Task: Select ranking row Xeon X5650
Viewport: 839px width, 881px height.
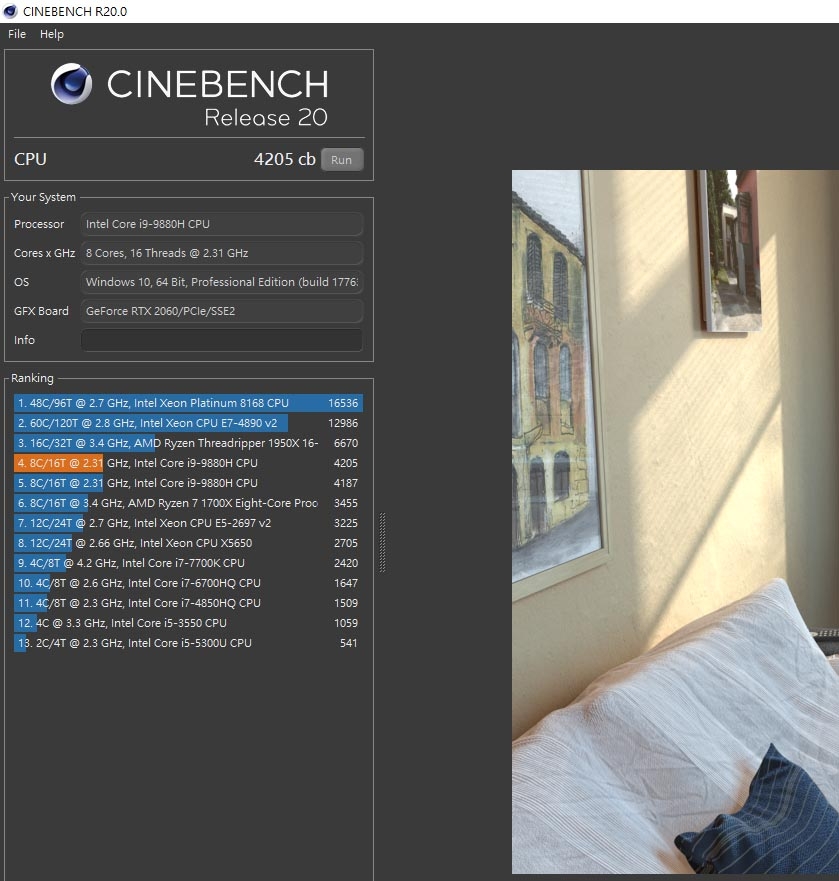Action: (x=188, y=543)
